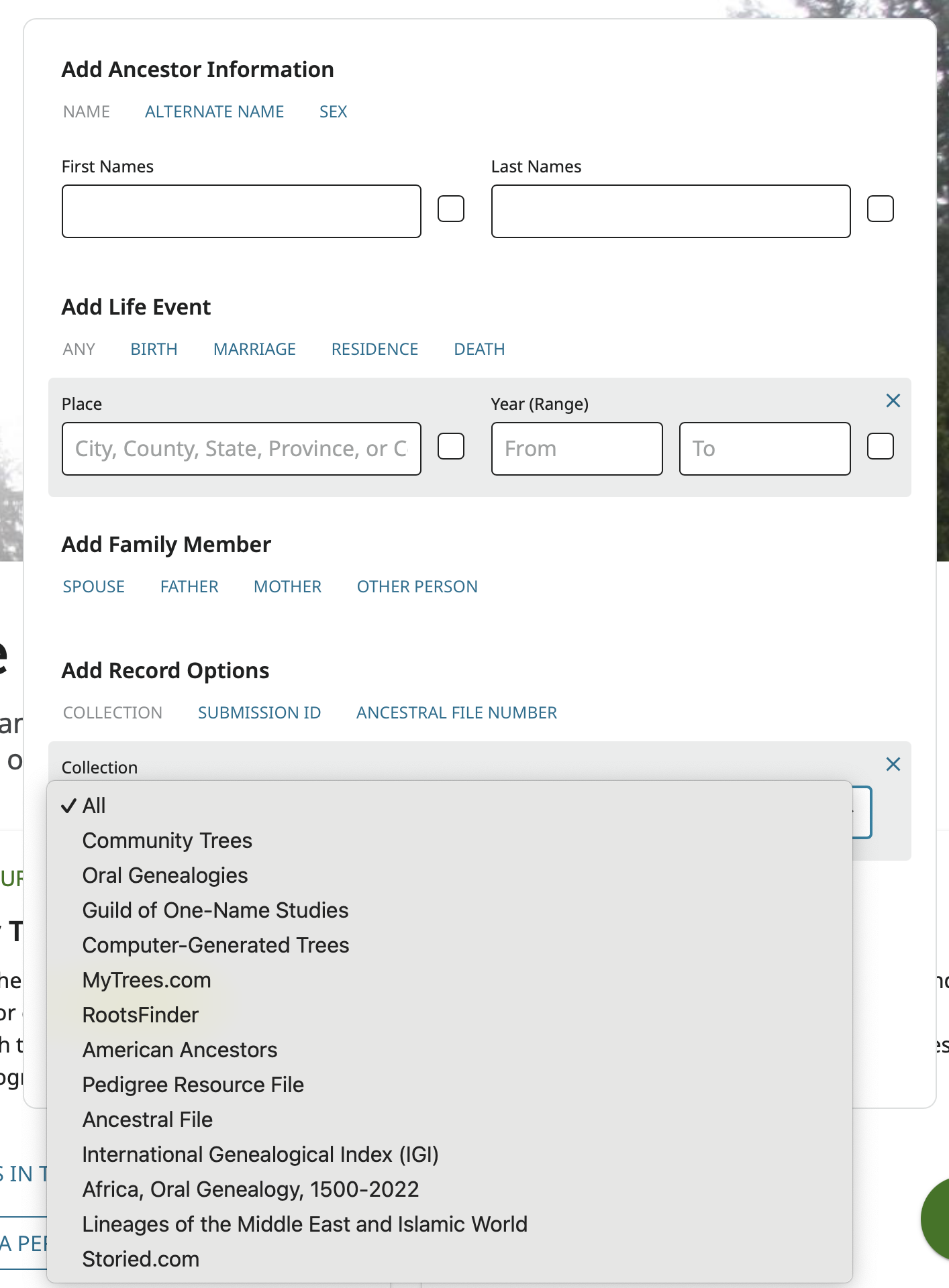Click the Other Person link

(417, 587)
